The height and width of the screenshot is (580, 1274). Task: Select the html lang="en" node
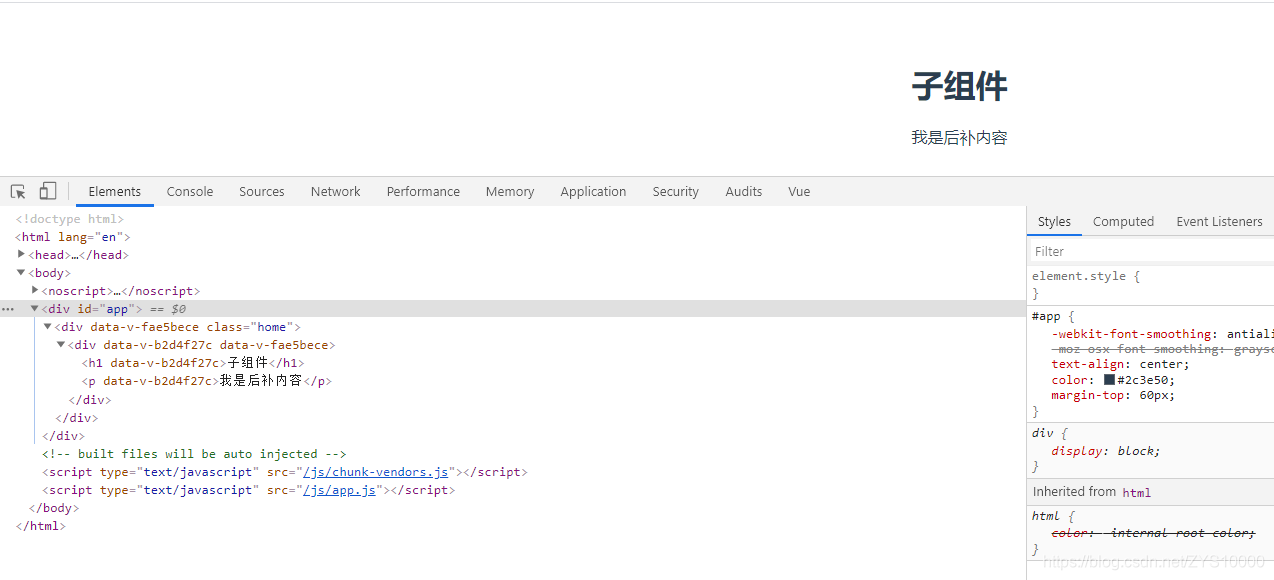(72, 237)
